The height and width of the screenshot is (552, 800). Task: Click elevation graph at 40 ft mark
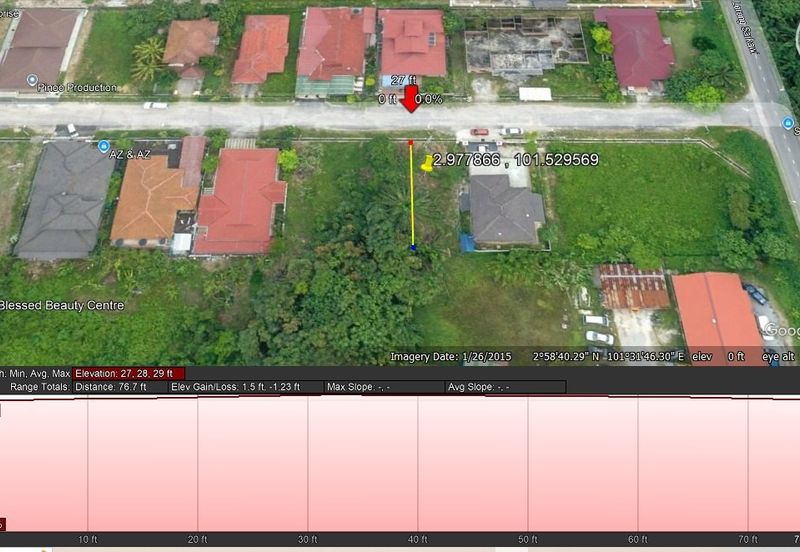(x=418, y=460)
